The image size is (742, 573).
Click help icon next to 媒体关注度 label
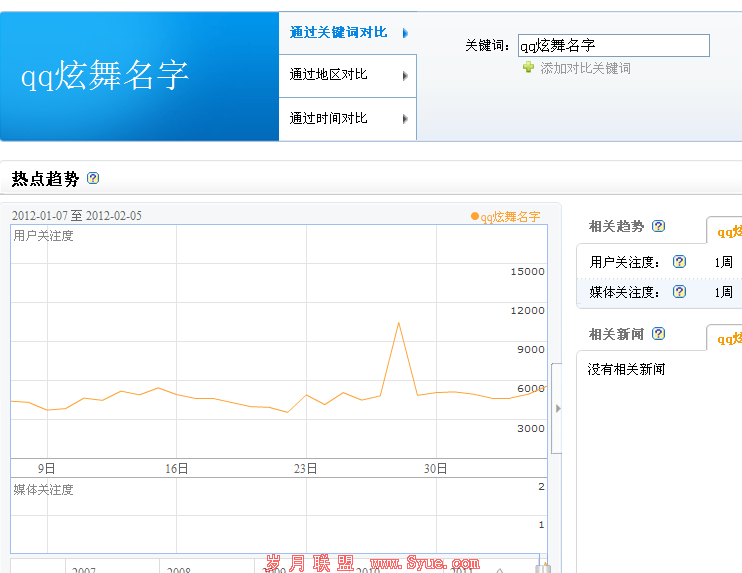(679, 292)
